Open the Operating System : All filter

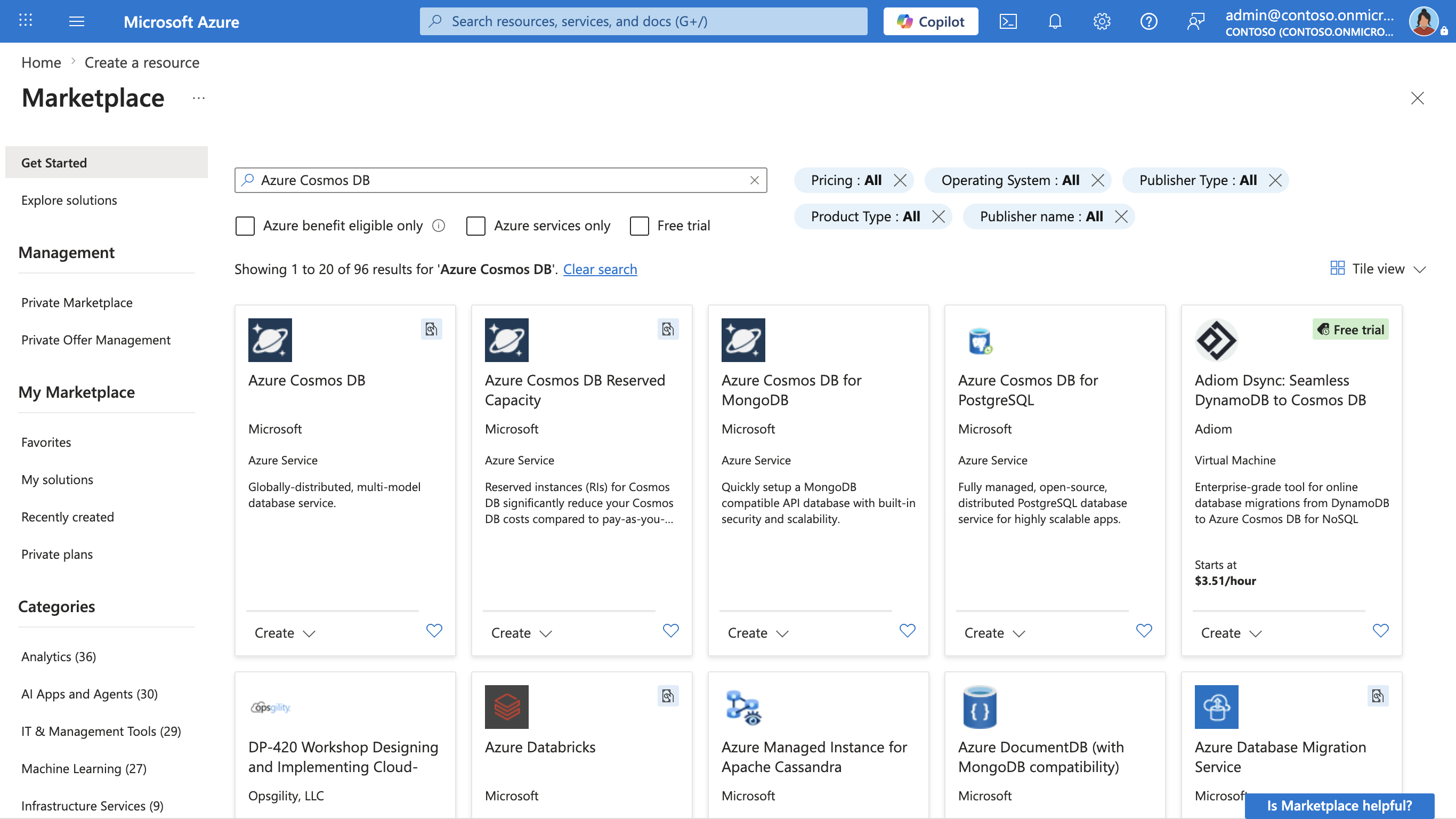pos(1010,180)
